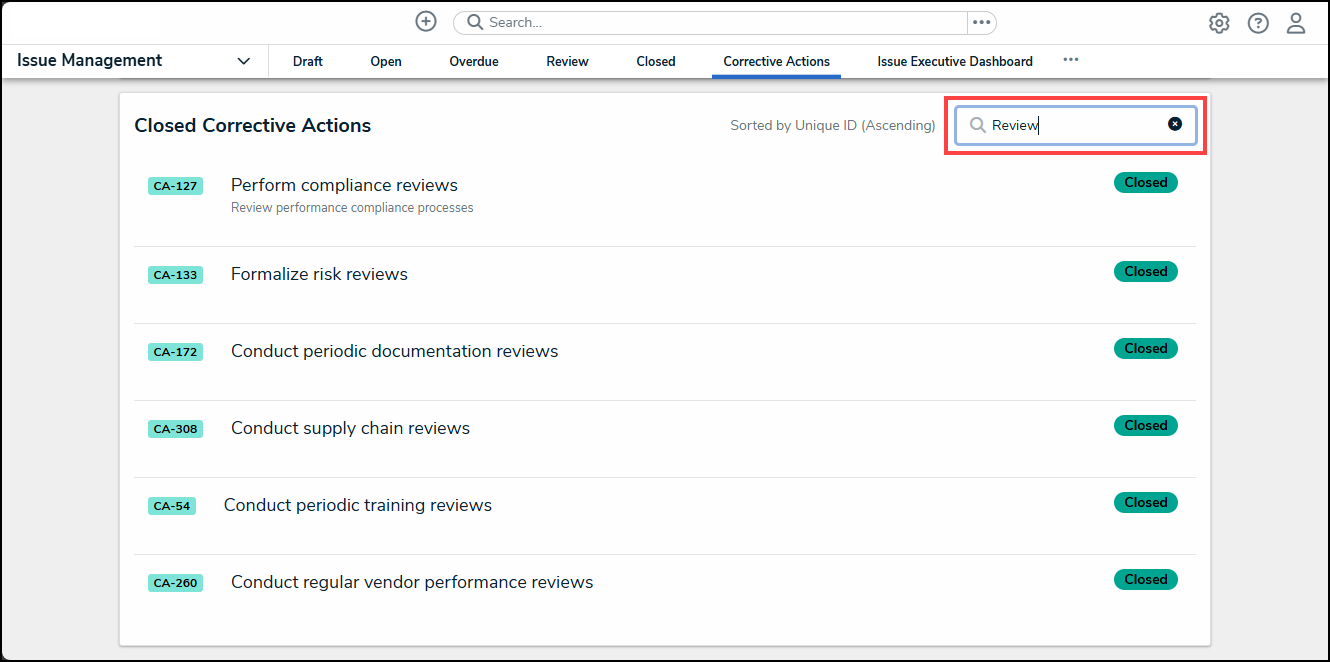Open the Closed tab

(656, 61)
